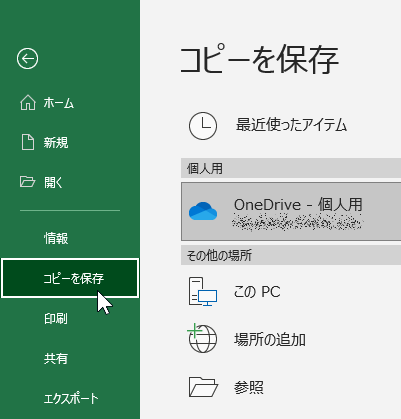
Task: Click the blue OneDrive cloud icon
Action: pyautogui.click(x=203, y=211)
